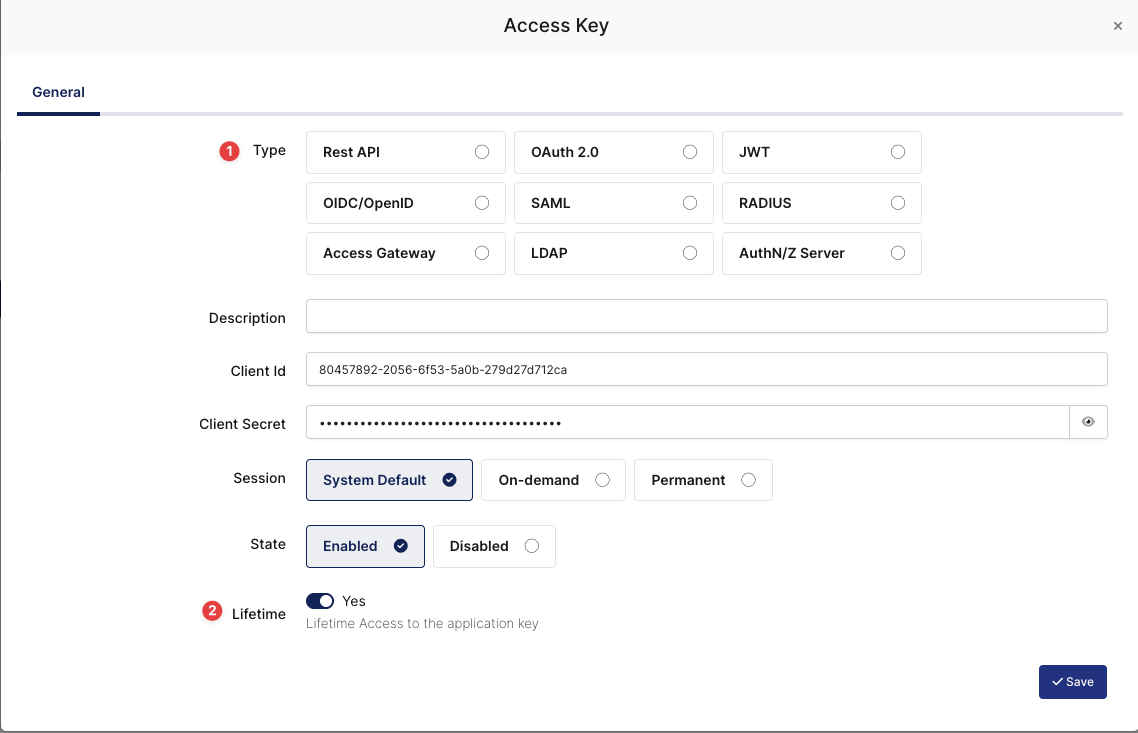This screenshot has width=1138, height=733.
Task: Save the access key settings
Action: [x=1072, y=681]
